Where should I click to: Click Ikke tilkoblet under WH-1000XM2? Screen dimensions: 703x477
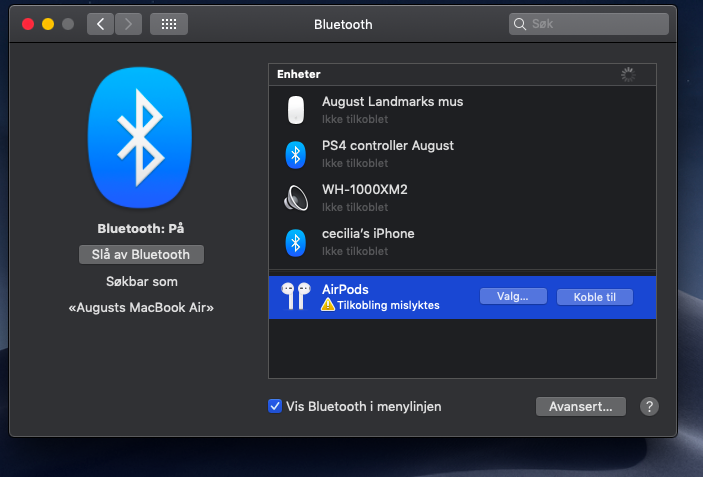[x=355, y=207]
